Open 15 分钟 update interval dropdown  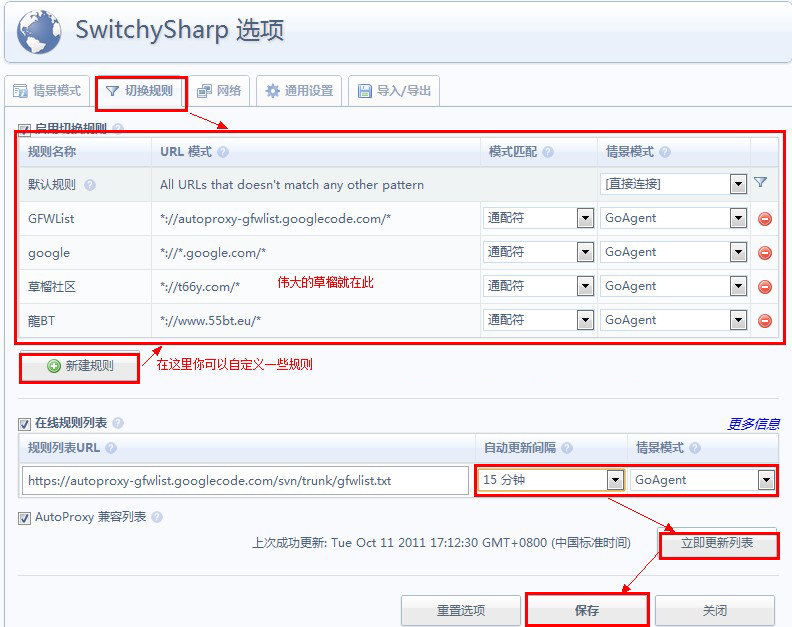551,480
